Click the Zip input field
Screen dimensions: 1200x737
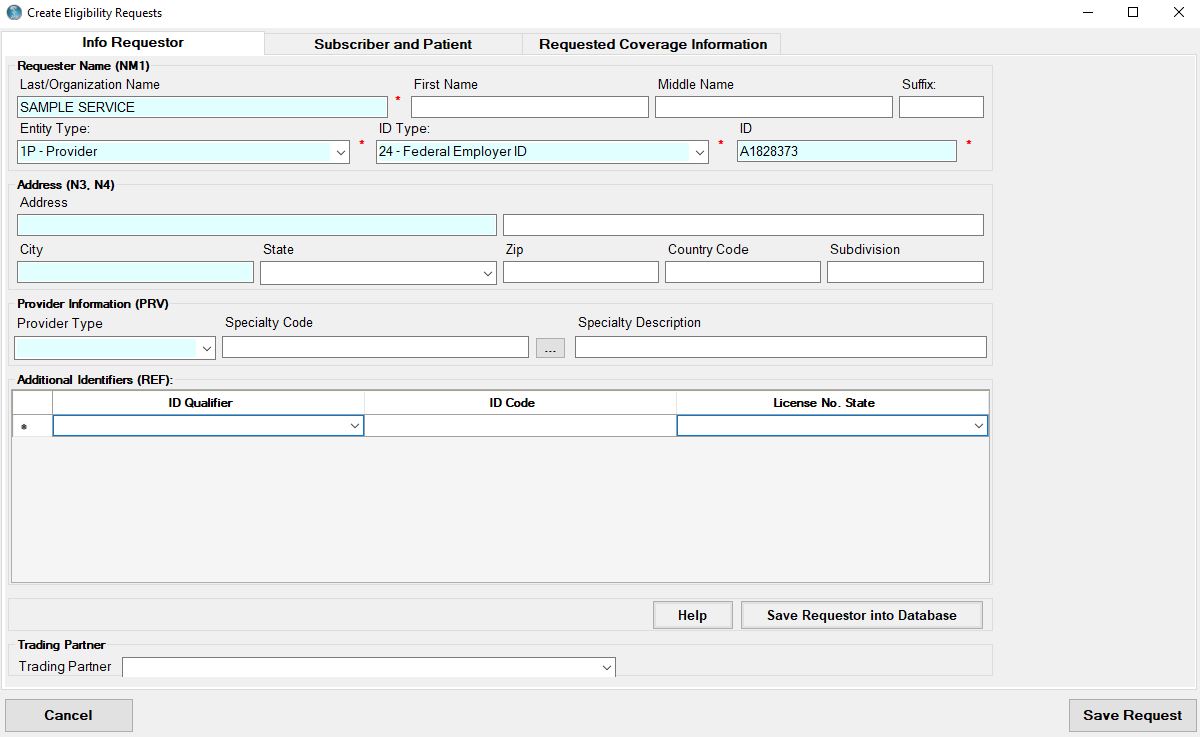click(x=581, y=272)
